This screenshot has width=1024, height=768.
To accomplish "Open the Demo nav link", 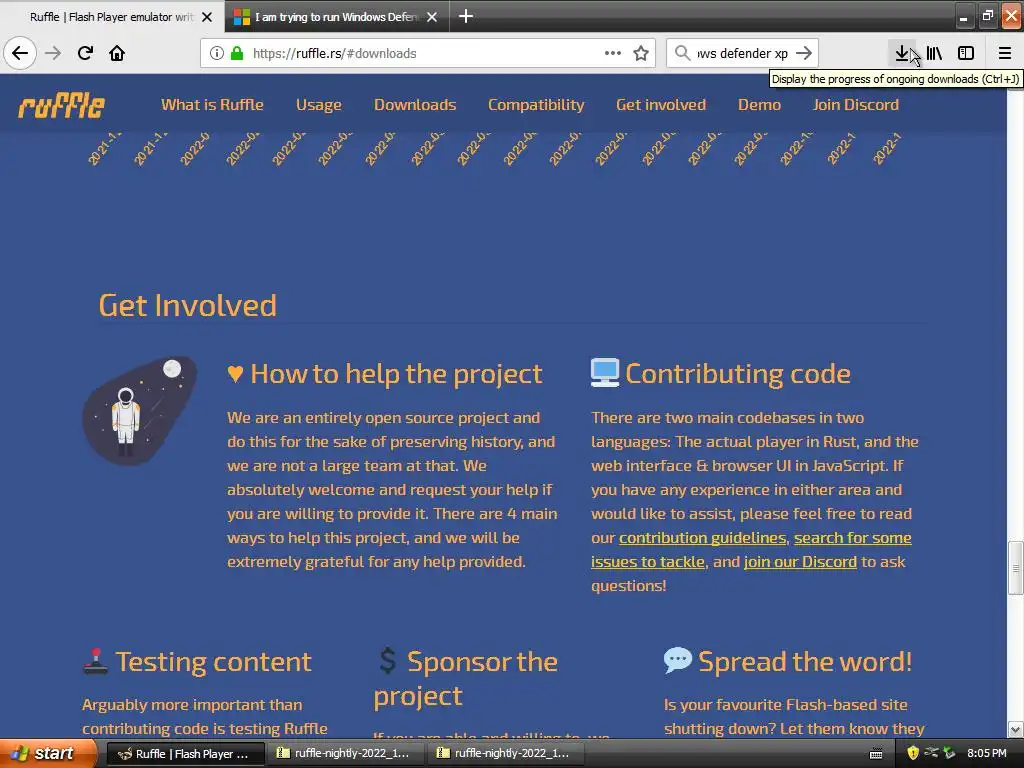I will (759, 104).
